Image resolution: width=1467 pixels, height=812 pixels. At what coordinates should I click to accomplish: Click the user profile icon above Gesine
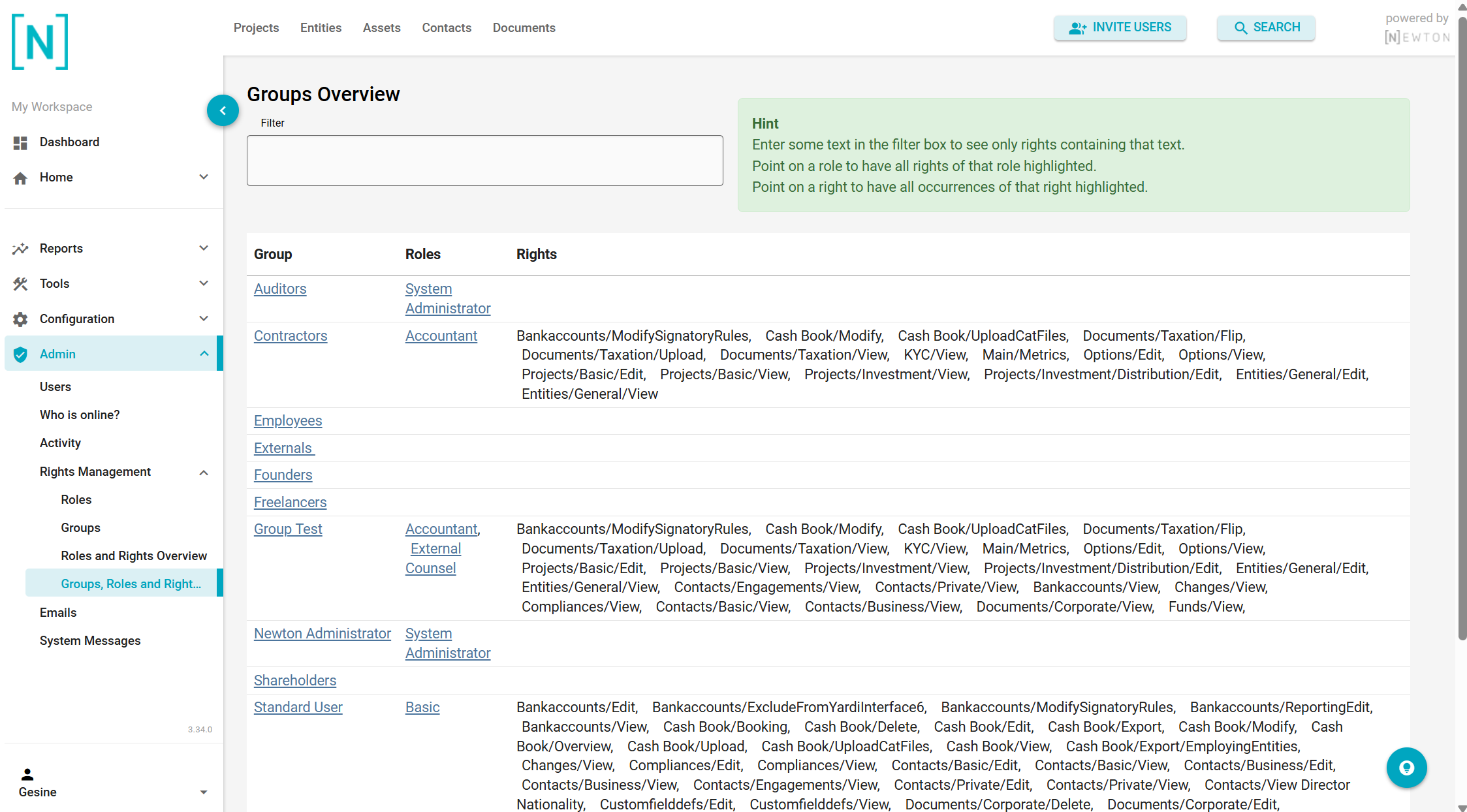[x=27, y=774]
